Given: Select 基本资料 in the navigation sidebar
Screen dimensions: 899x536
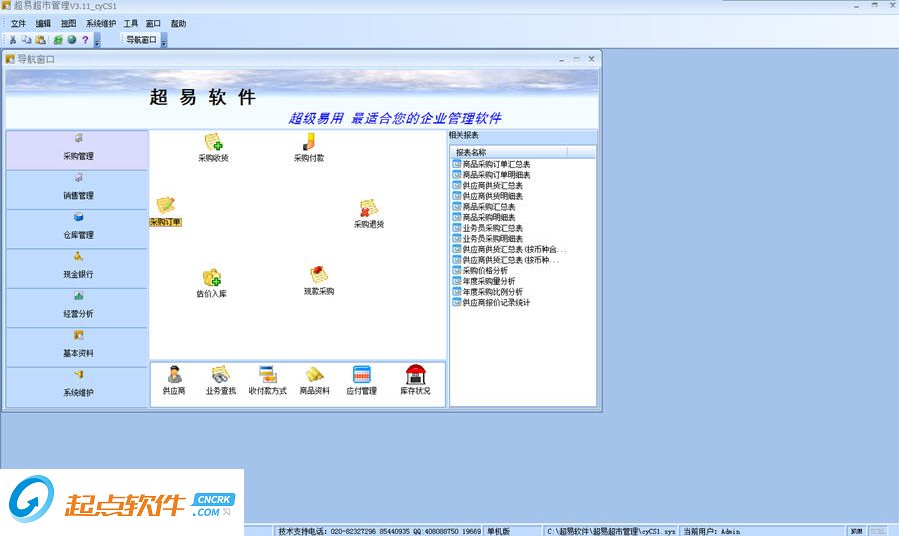Looking at the screenshot, I should pyautogui.click(x=77, y=348).
